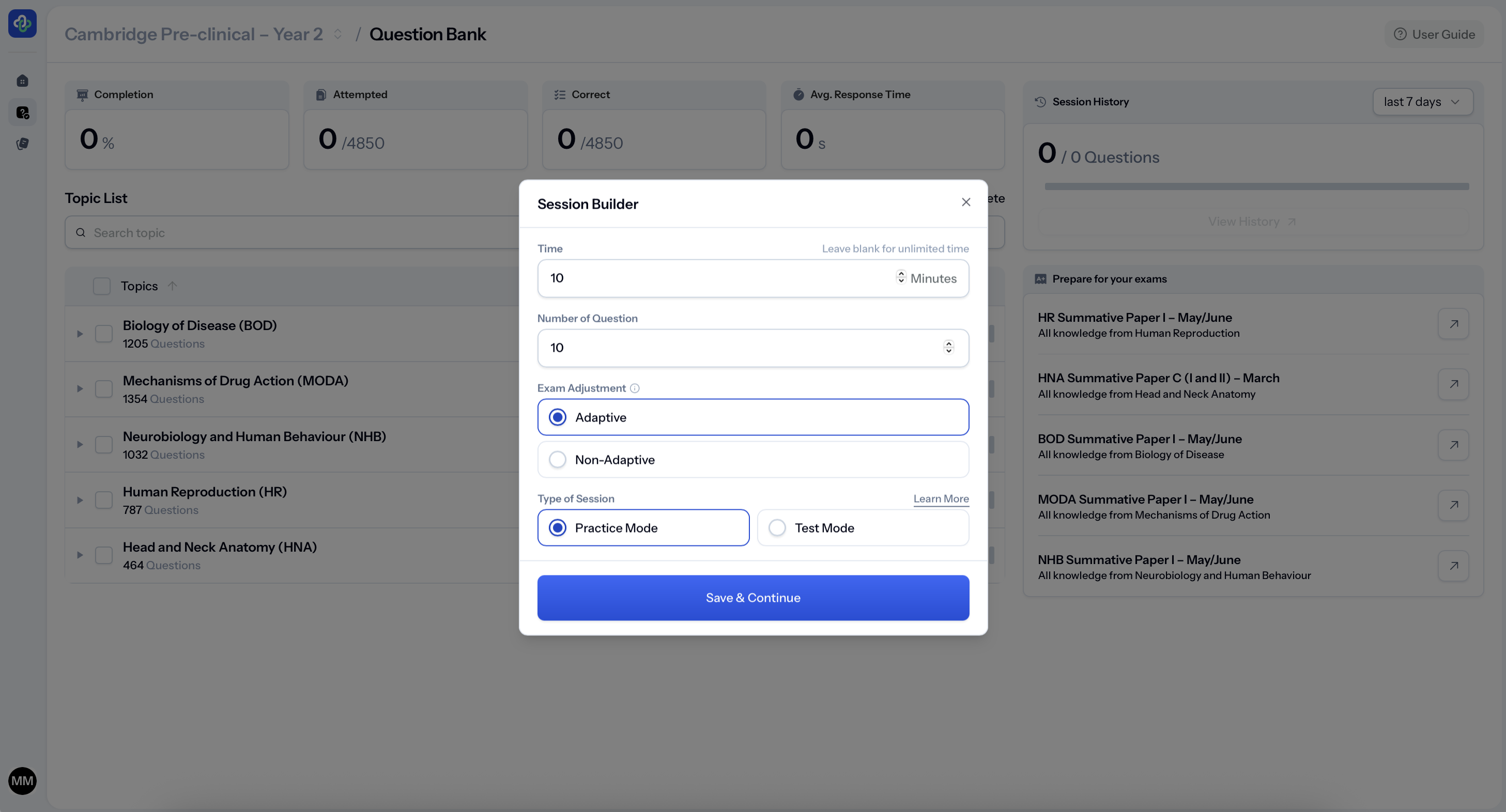Check the Biology of Disease (BOD) checkbox
This screenshot has width=1506, height=812.
coord(103,334)
